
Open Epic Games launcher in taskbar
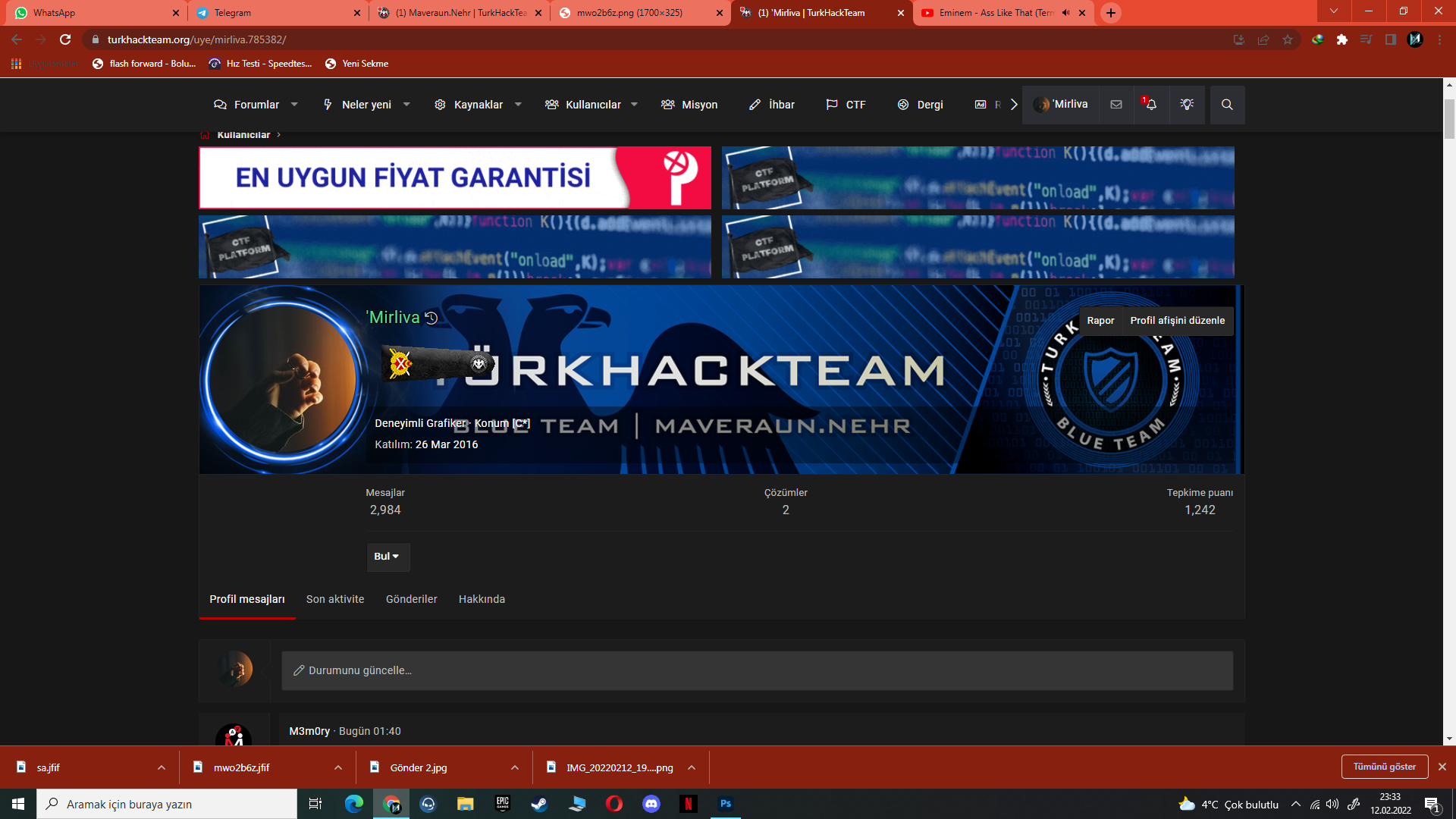(x=503, y=804)
